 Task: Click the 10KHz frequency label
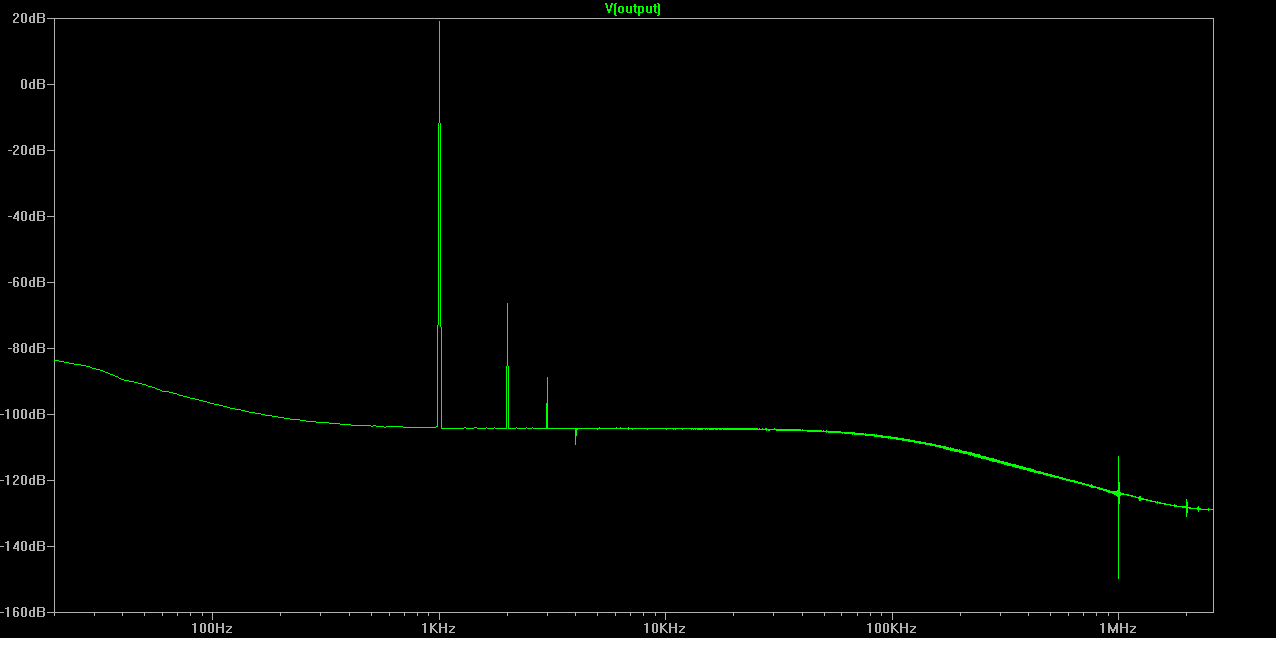point(665,629)
